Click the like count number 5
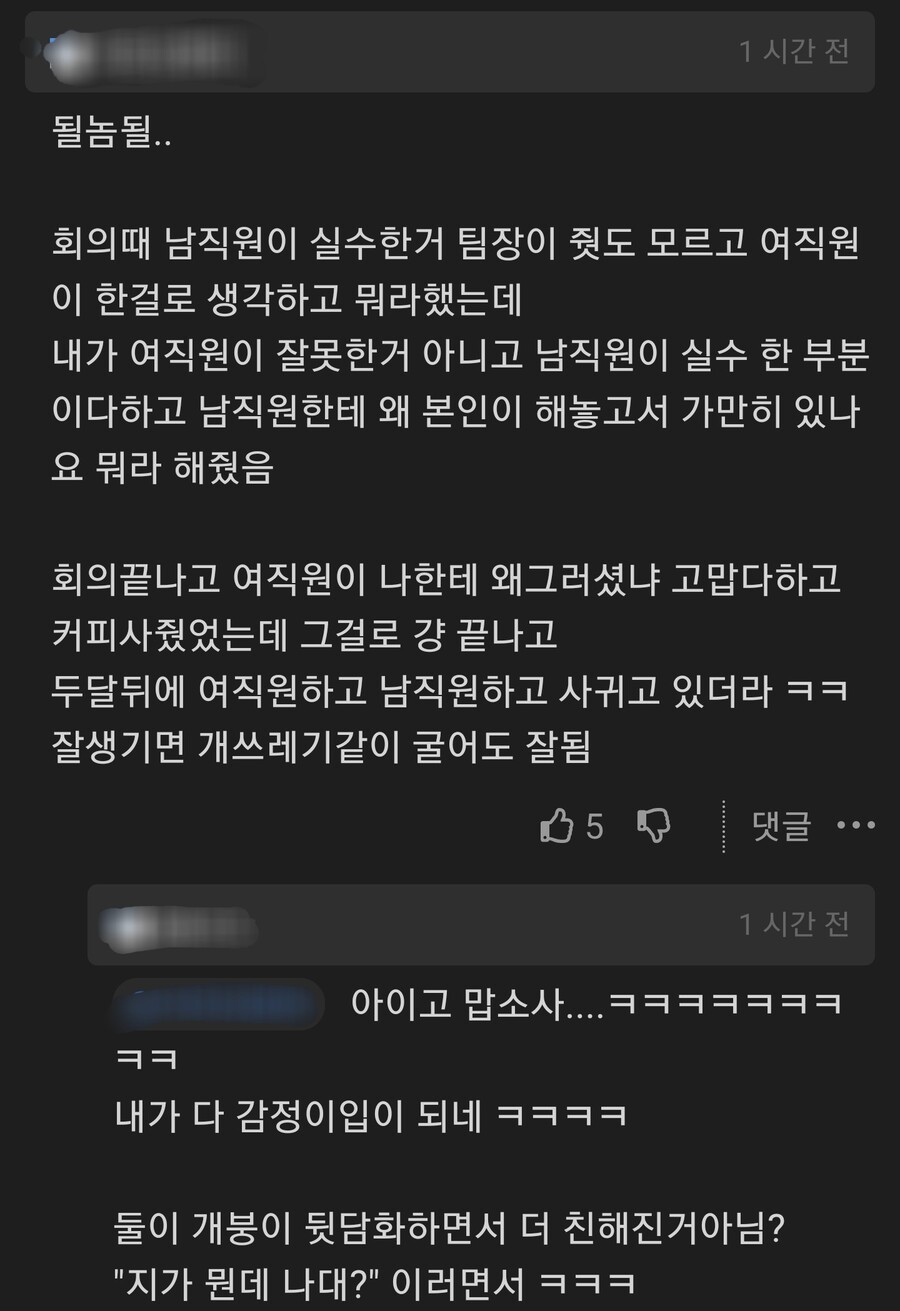The height and width of the screenshot is (1311, 900). click(x=594, y=827)
